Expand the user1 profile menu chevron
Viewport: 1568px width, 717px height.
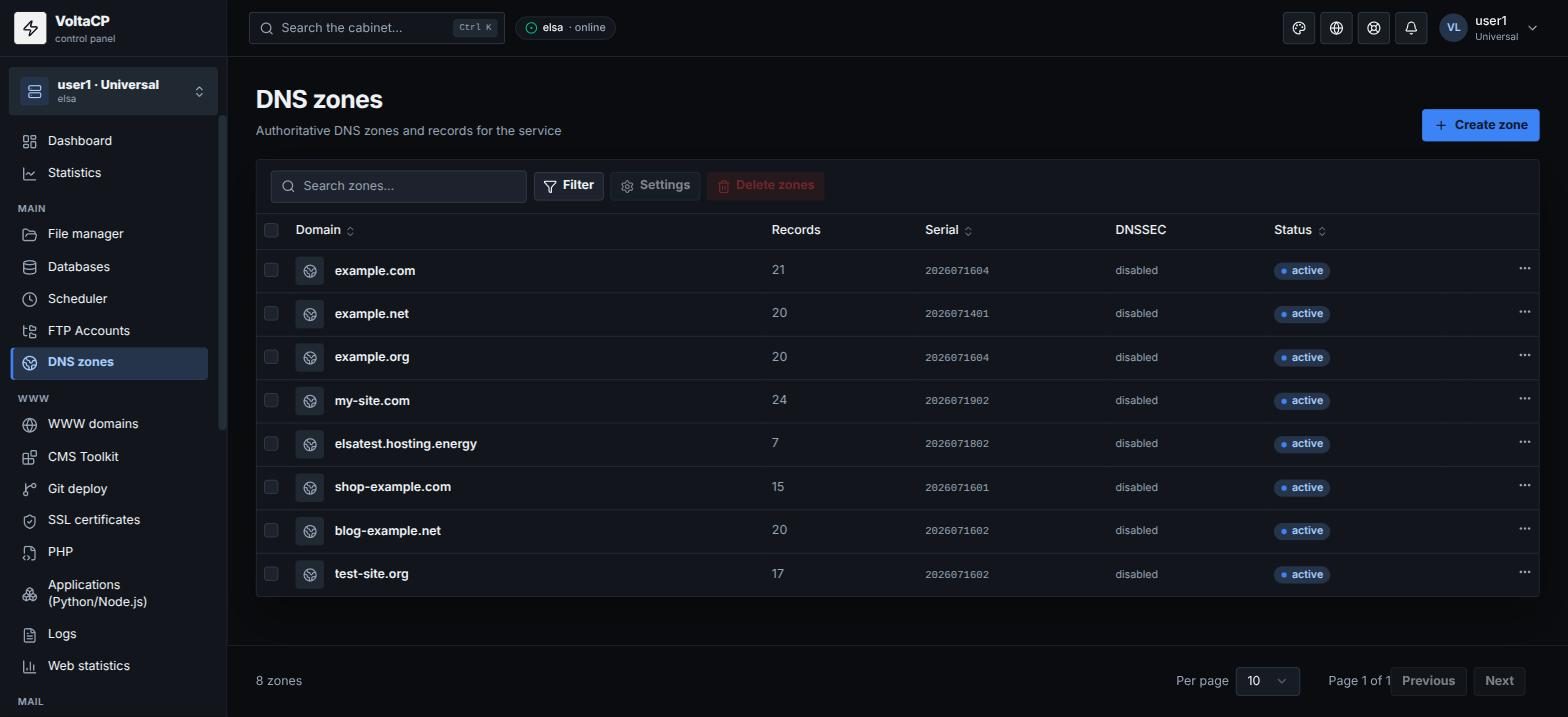click(x=1532, y=28)
